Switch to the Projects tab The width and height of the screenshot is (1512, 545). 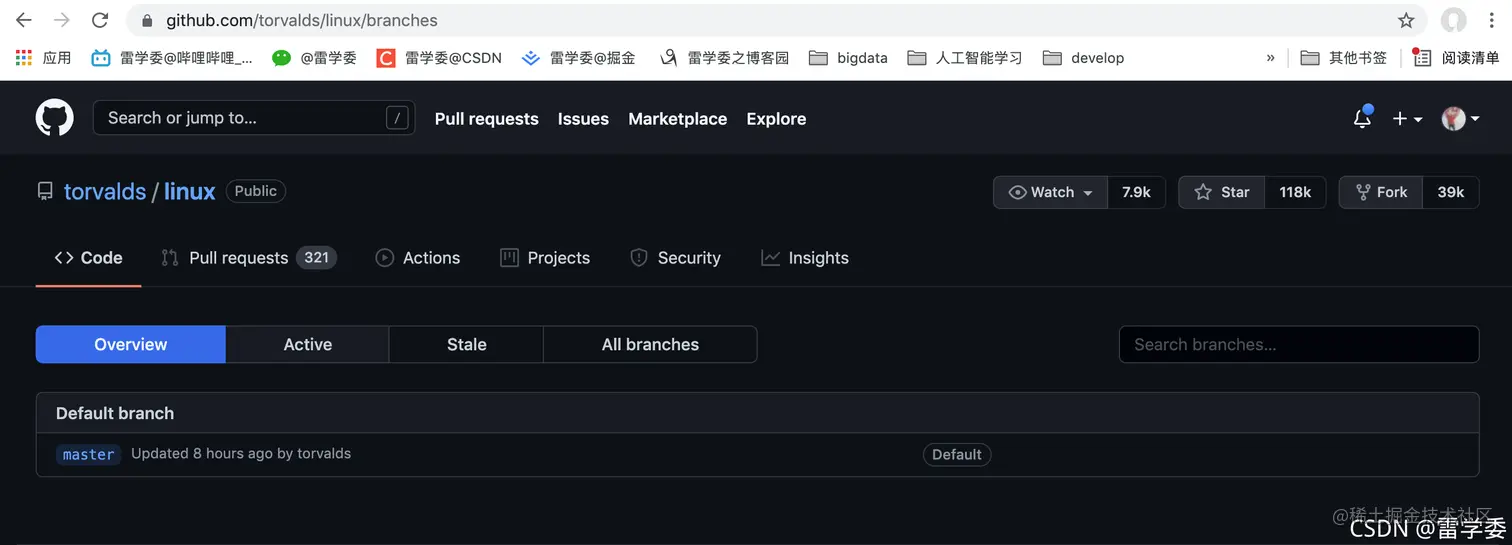545,258
